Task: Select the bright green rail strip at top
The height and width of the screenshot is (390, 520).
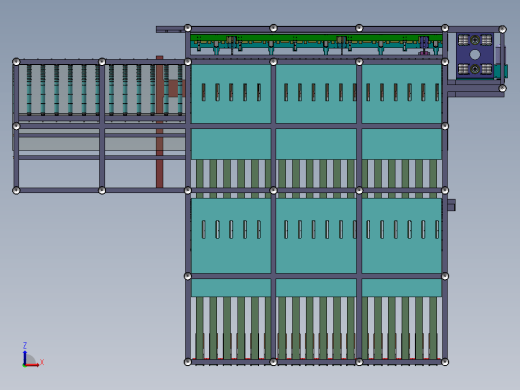Action: click(316, 38)
